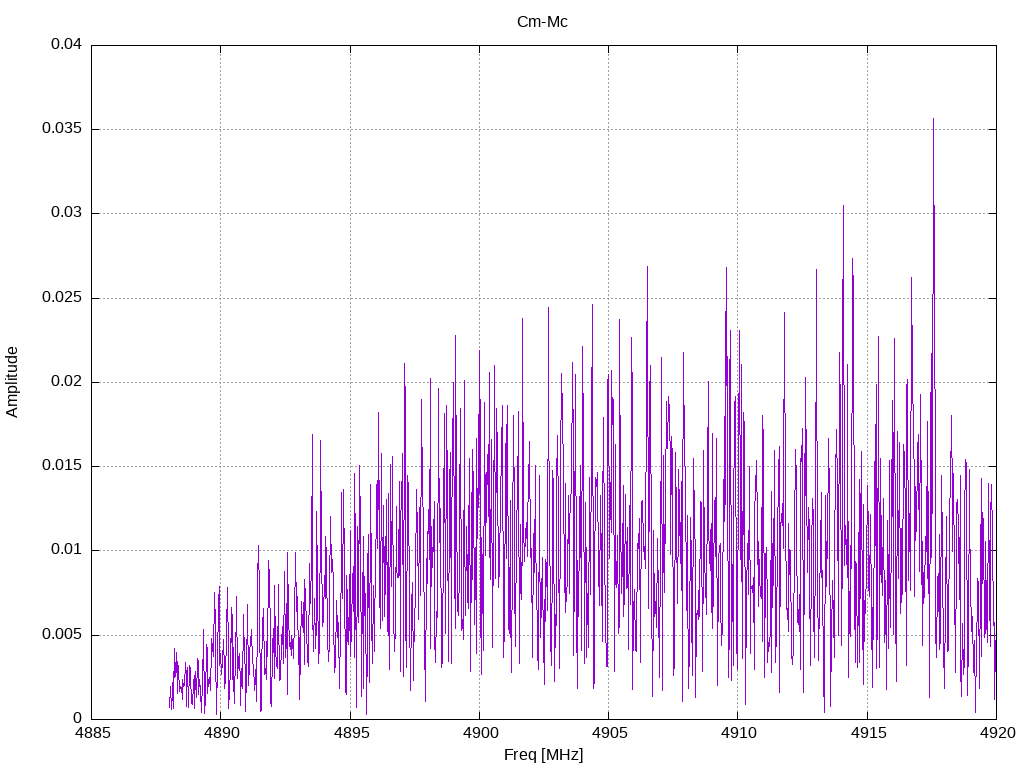Image resolution: width=1024 pixels, height=768 pixels.
Task: Click the 0.03 y-axis tick label
Action: point(67,213)
